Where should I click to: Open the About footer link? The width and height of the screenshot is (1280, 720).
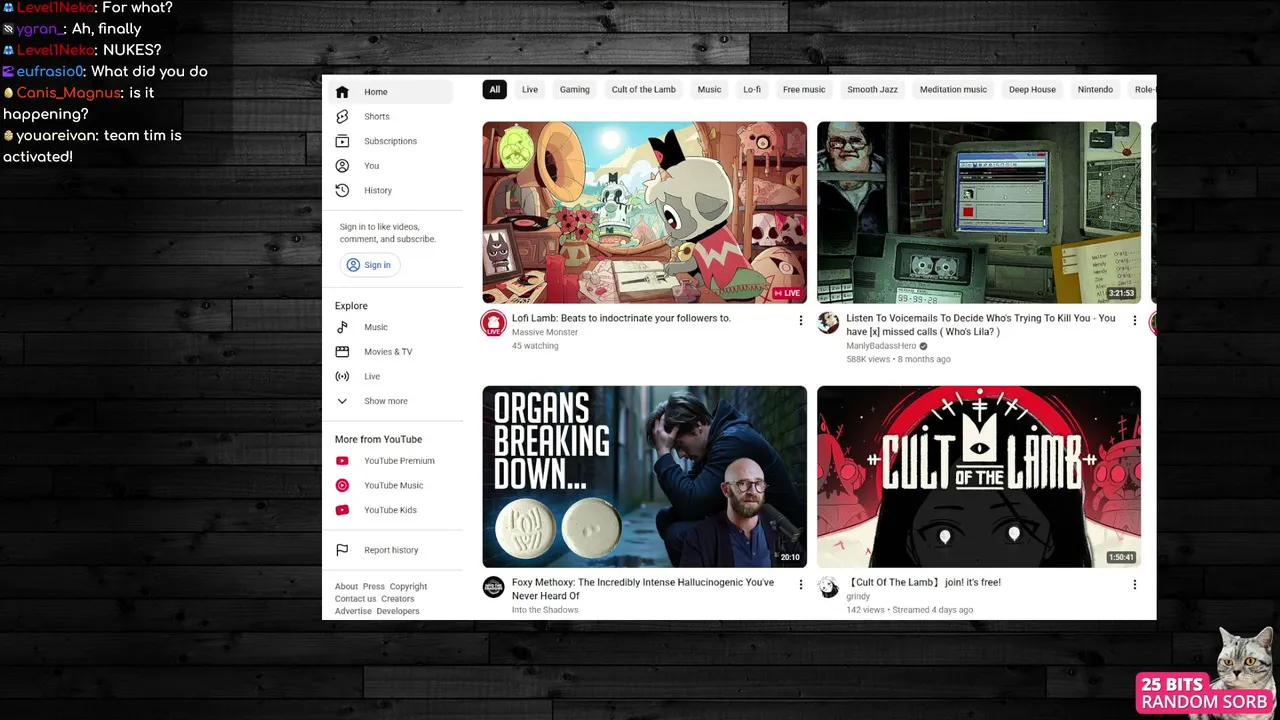coord(346,587)
